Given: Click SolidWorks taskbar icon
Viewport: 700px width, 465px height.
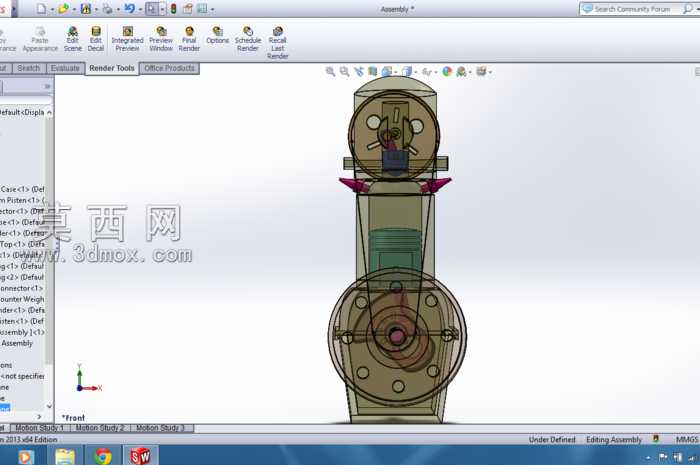Looking at the screenshot, I should [x=141, y=456].
